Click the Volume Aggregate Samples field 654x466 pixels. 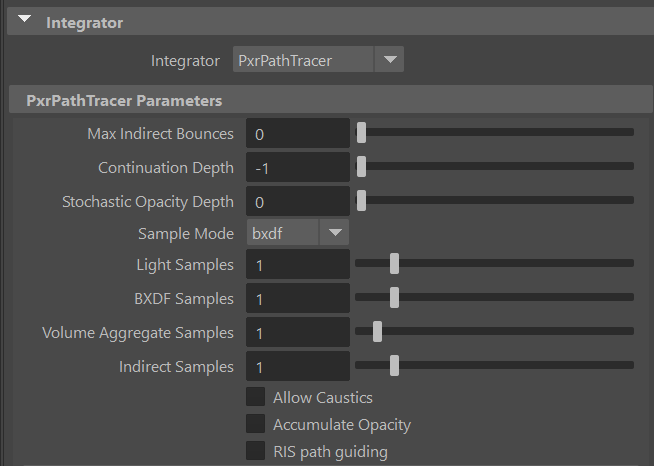pos(298,333)
